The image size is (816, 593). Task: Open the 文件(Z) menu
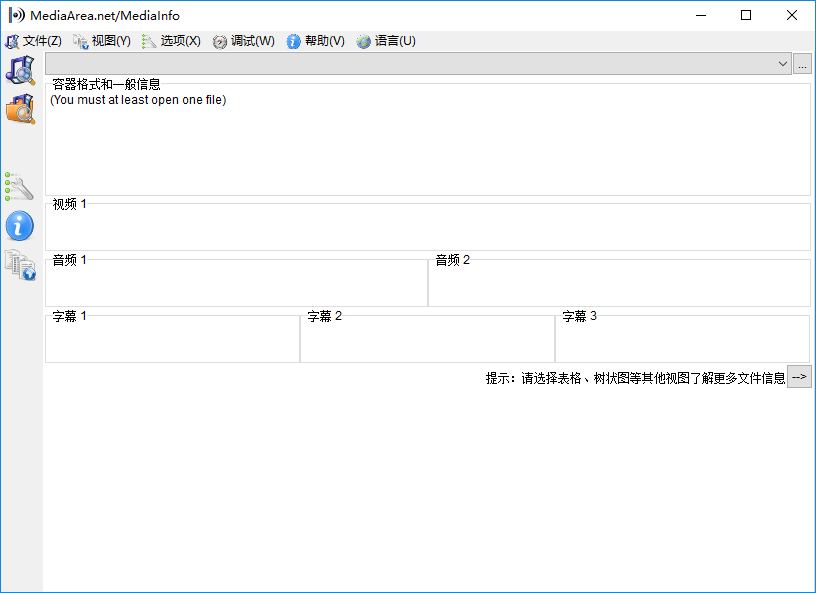pyautogui.click(x=40, y=41)
